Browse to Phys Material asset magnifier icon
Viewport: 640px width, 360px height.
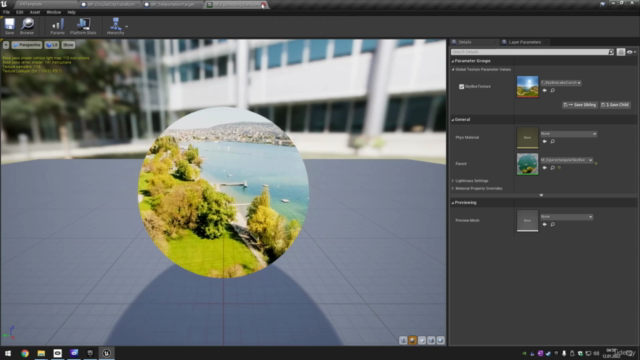(x=553, y=141)
